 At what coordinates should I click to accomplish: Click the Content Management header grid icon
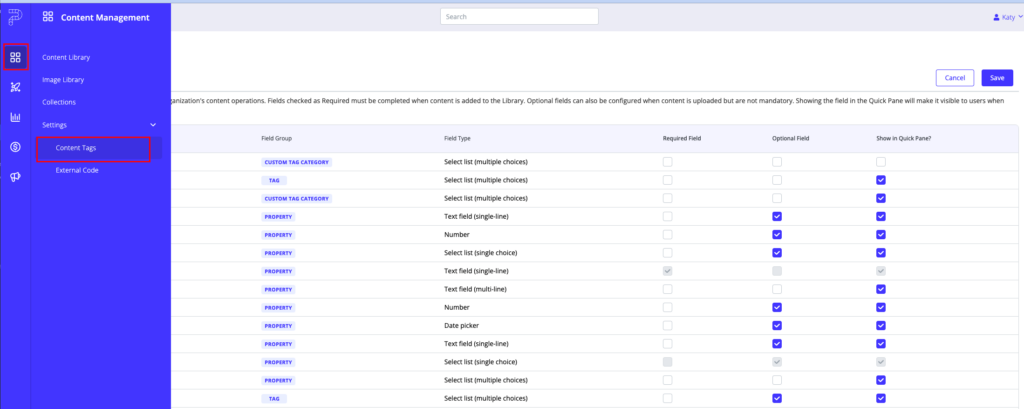(48, 18)
